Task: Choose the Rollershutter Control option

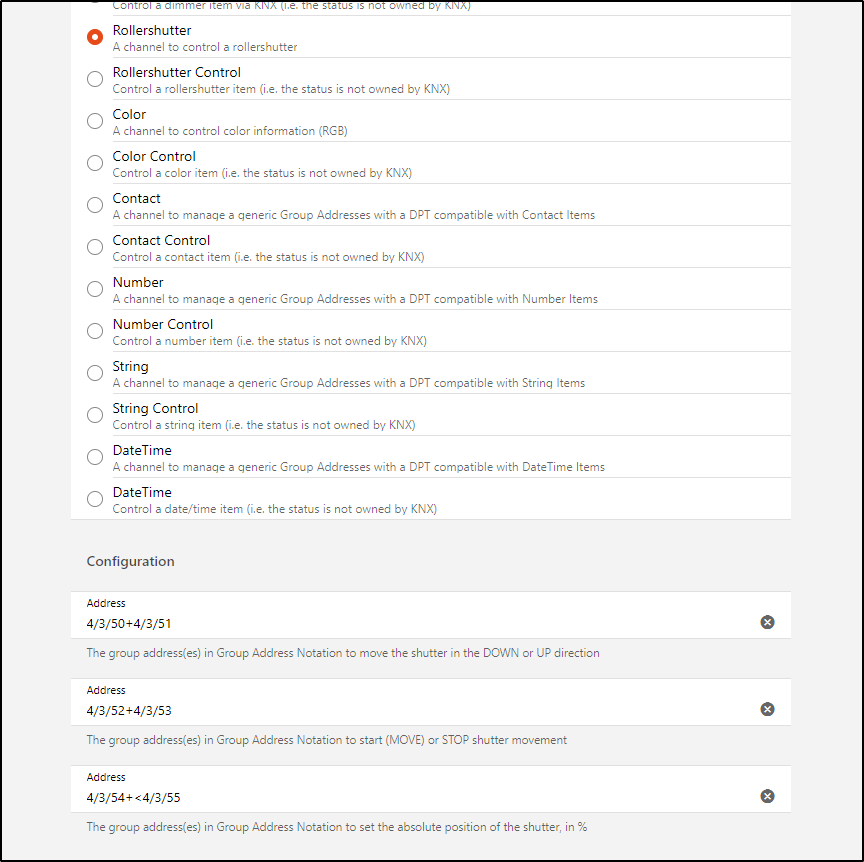Action: click(95, 79)
